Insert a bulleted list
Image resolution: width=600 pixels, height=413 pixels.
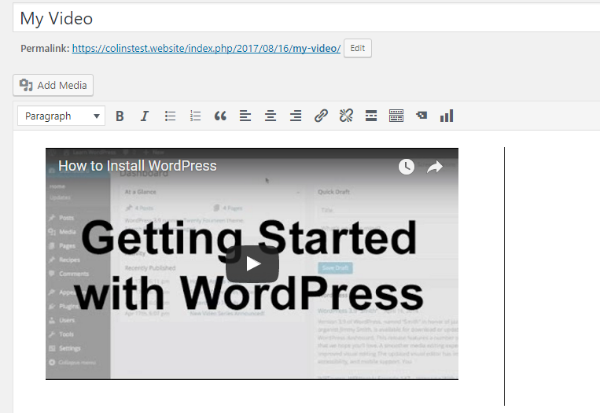170,116
